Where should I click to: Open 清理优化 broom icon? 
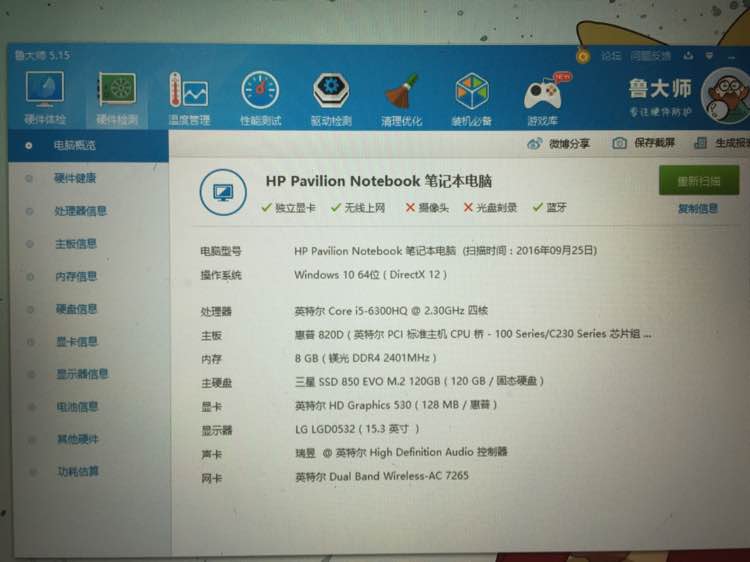pos(402,90)
